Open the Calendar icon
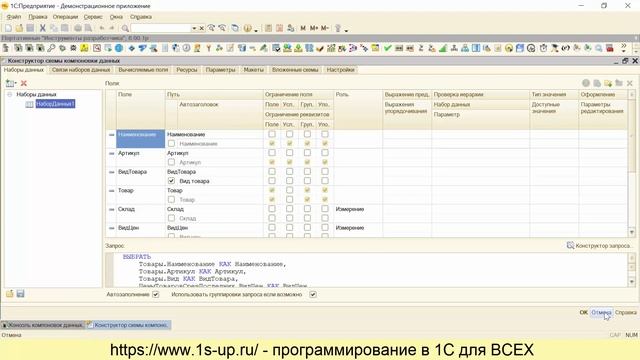The image size is (640, 360). pyautogui.click(x=280, y=28)
